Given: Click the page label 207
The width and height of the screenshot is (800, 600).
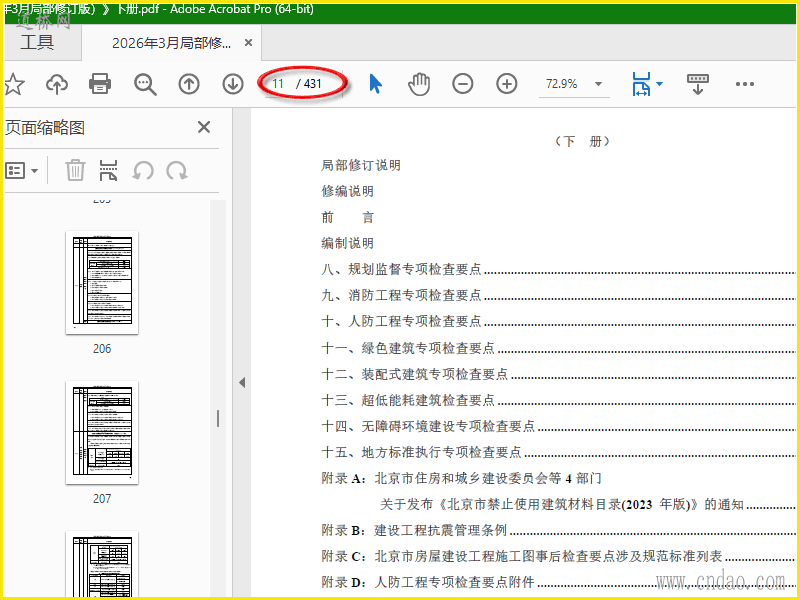Looking at the screenshot, I should [x=102, y=498].
